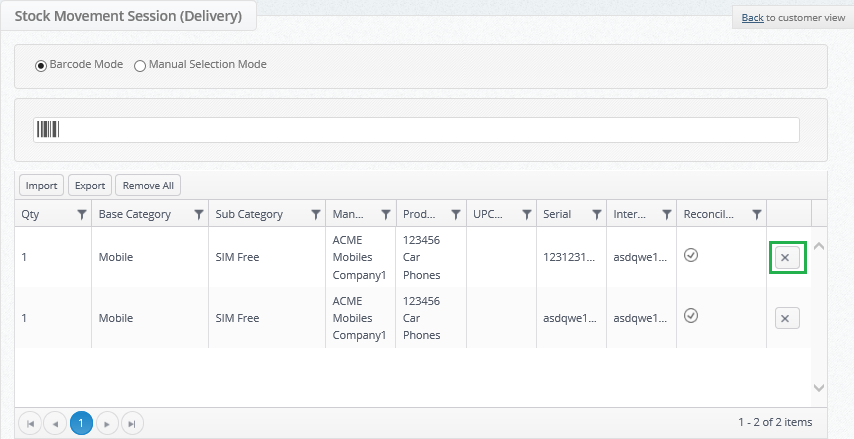The image size is (854, 439).
Task: Click the Import button
Action: tap(41, 185)
